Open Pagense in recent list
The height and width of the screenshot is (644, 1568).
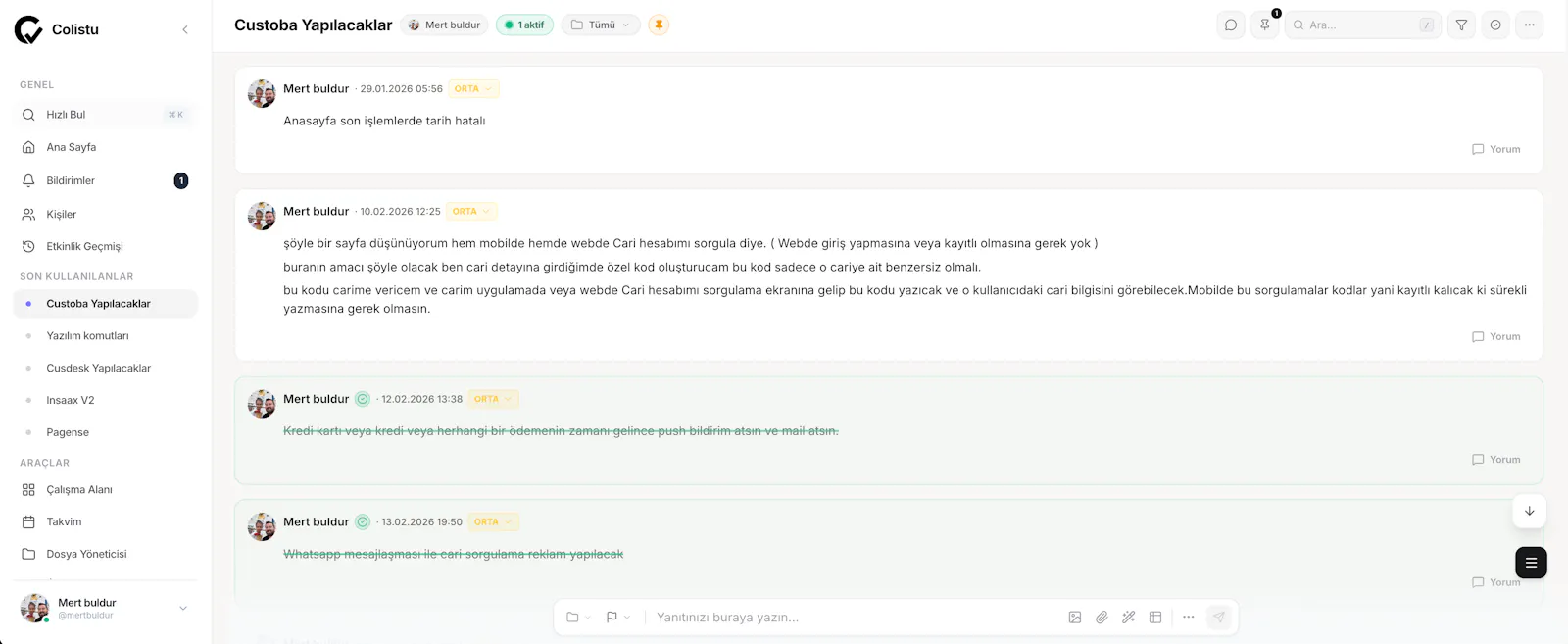tap(106, 432)
